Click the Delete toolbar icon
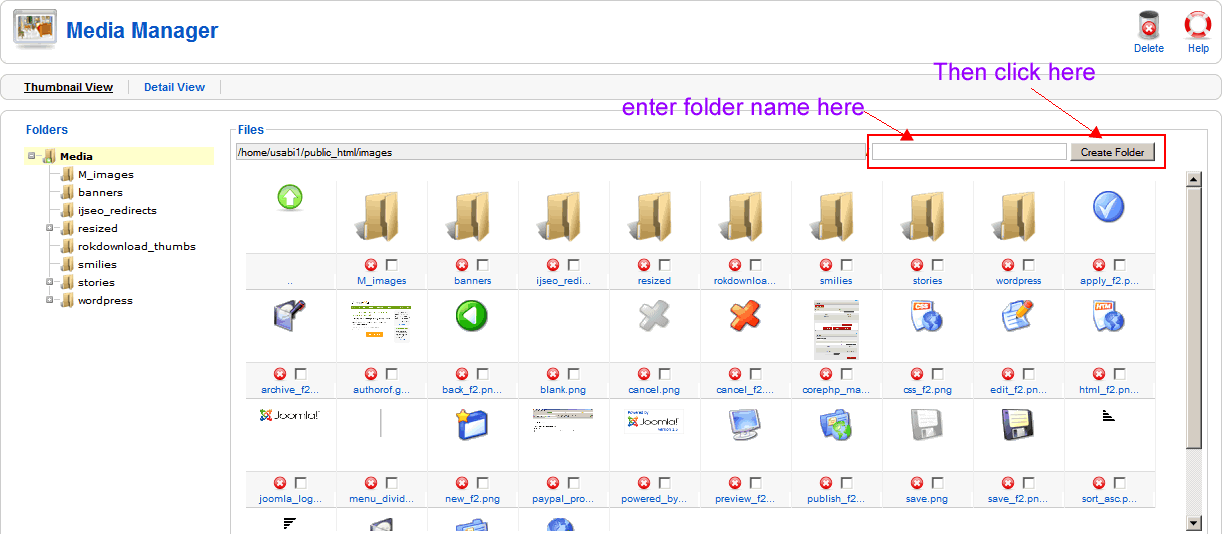 pos(1148,26)
